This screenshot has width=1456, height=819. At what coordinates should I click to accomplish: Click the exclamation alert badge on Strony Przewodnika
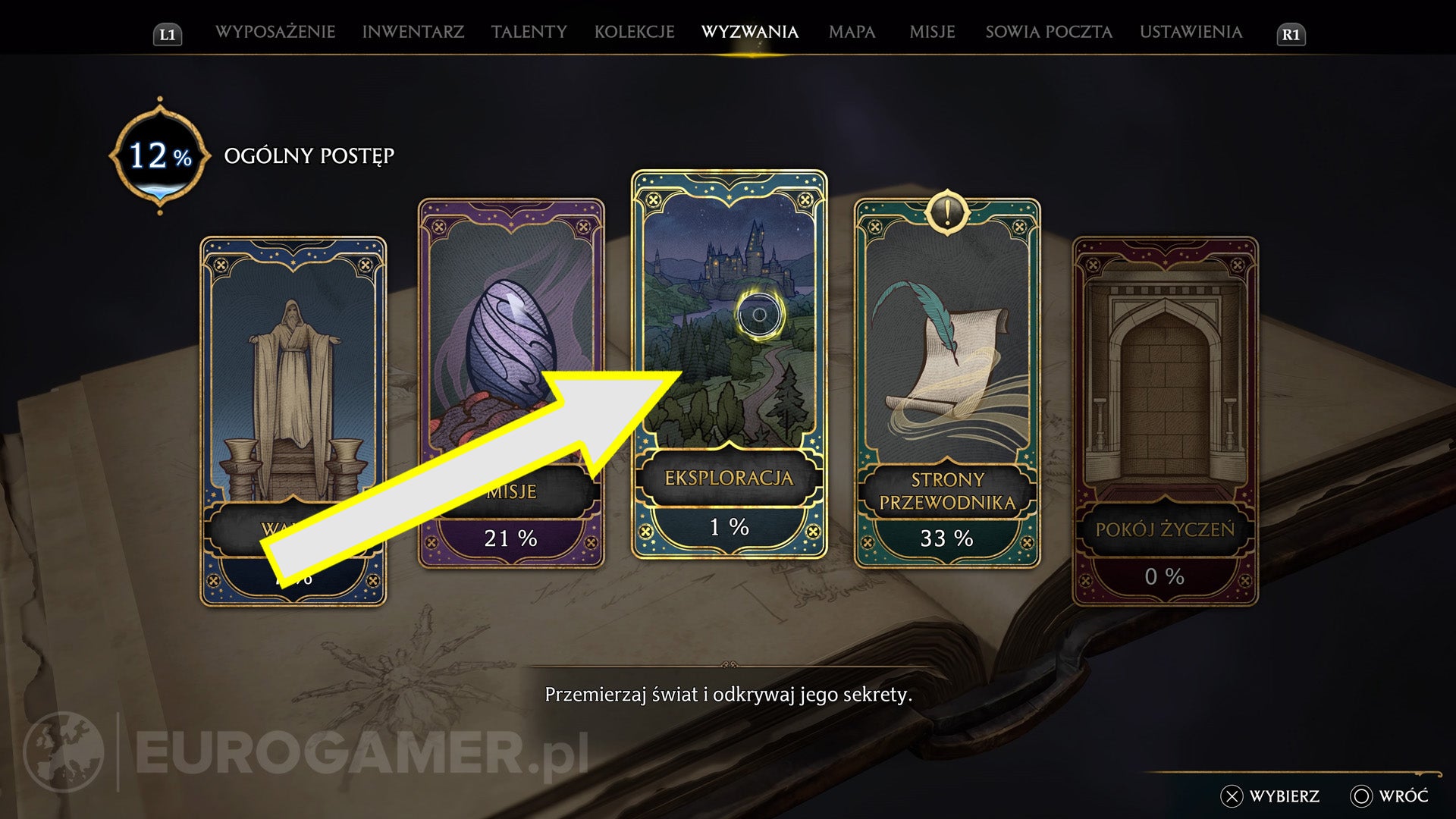click(946, 212)
